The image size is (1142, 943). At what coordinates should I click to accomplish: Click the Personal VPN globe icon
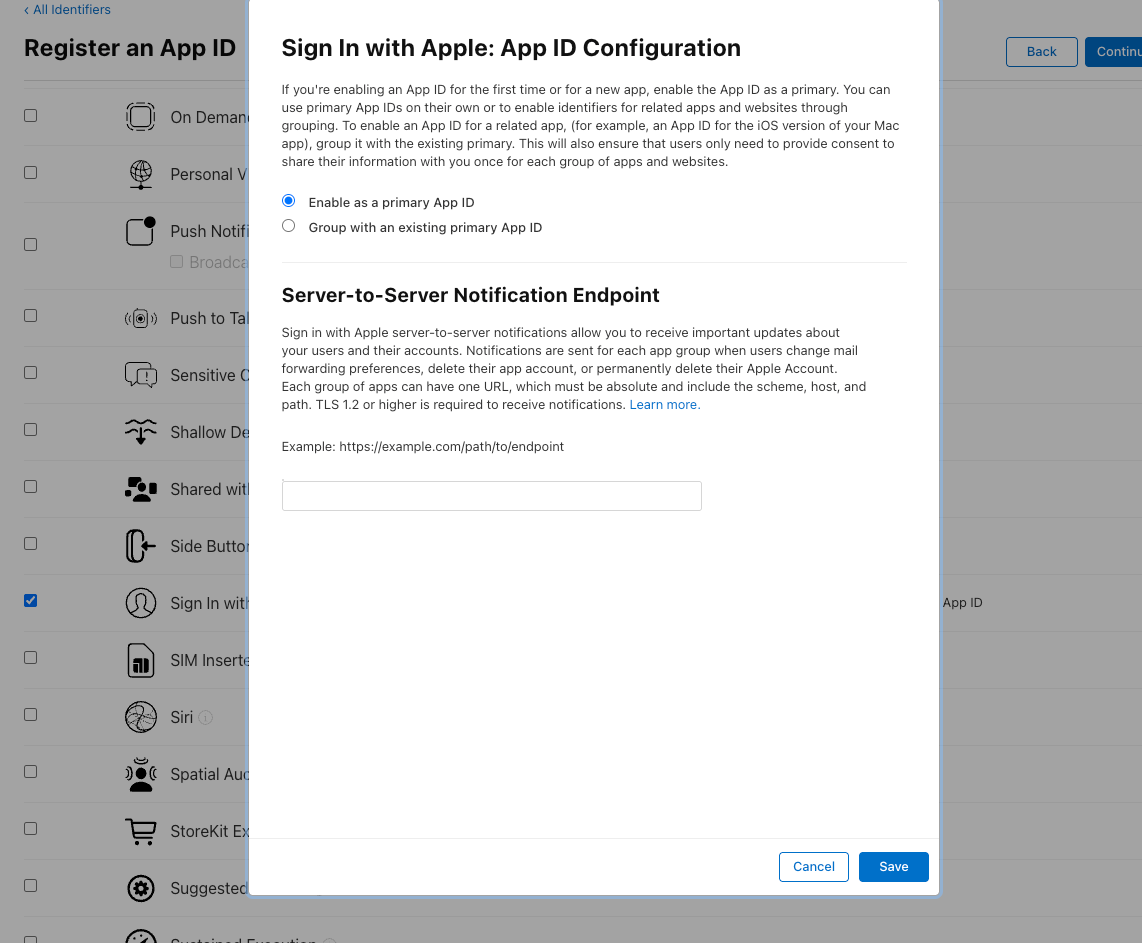tap(141, 174)
